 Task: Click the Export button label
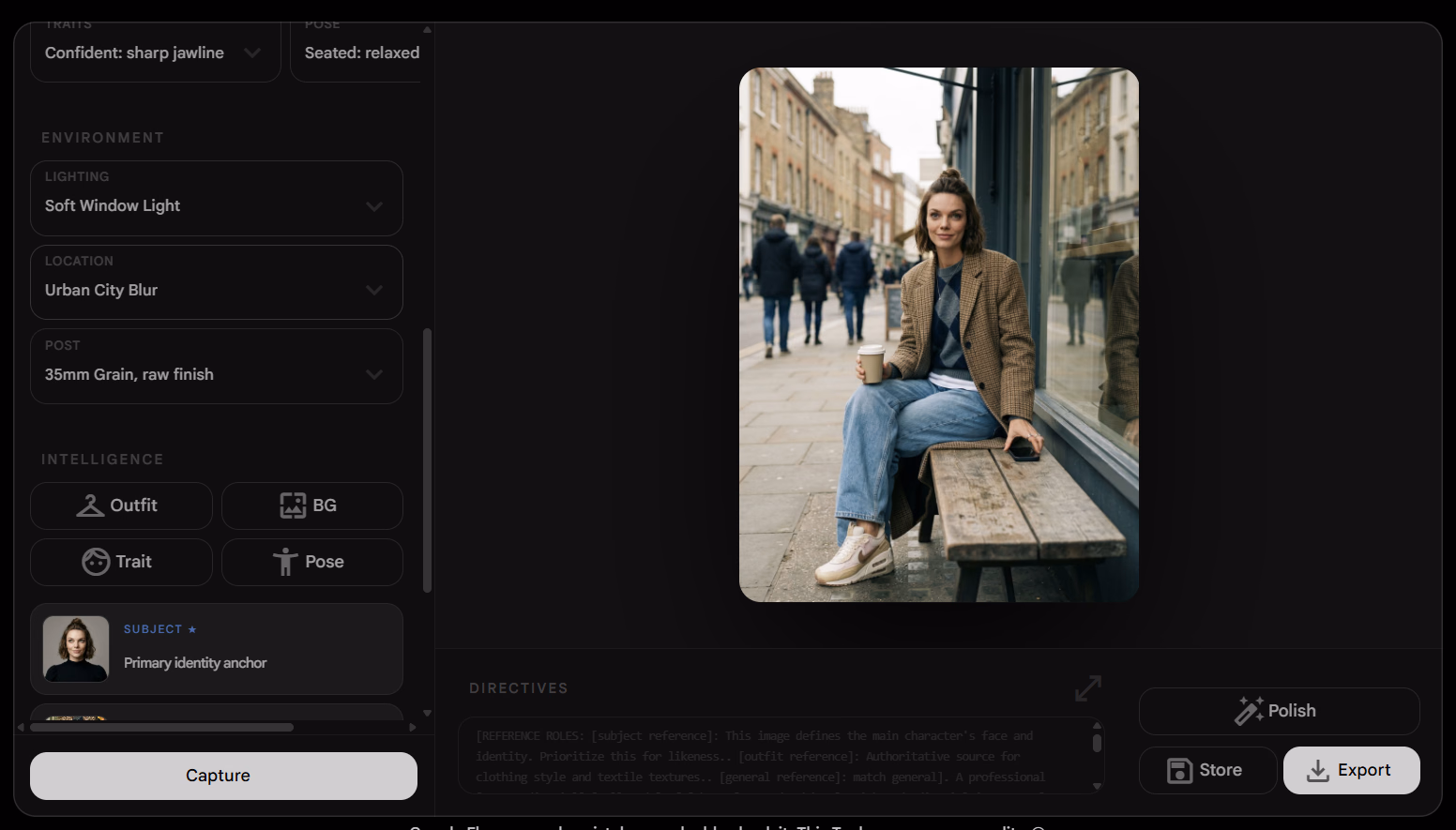(x=1364, y=770)
